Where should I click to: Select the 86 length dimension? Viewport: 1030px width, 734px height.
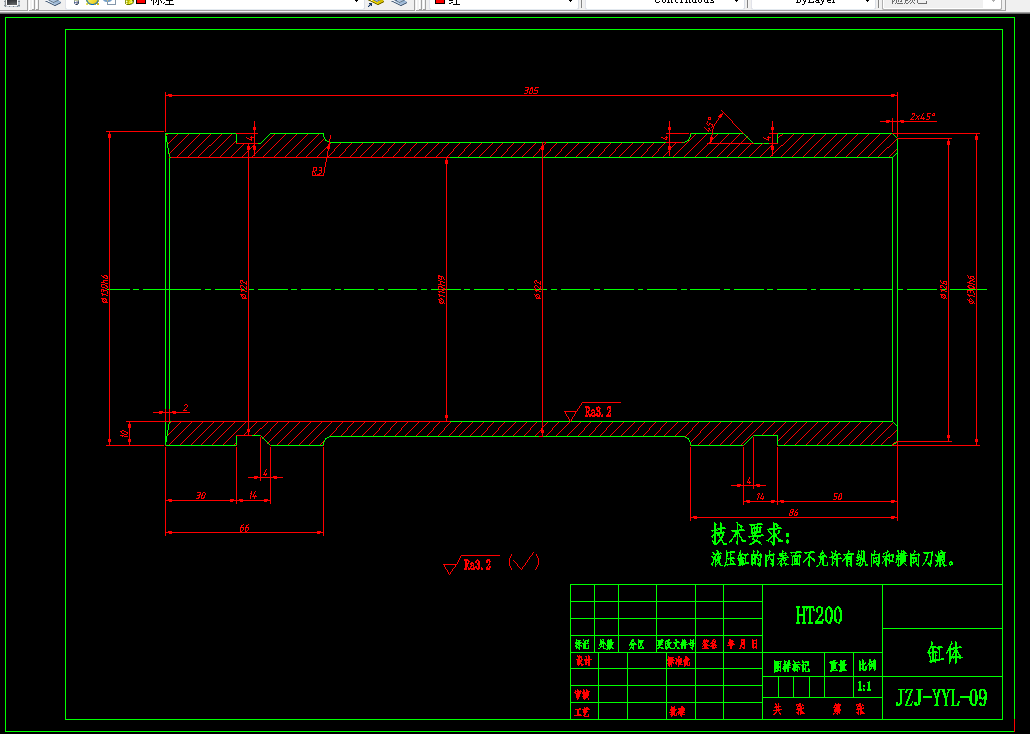[x=793, y=513]
